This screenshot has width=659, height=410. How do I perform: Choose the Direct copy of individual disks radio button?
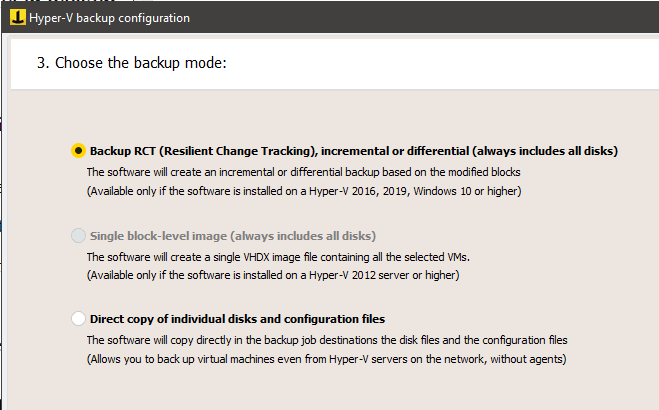tap(78, 318)
